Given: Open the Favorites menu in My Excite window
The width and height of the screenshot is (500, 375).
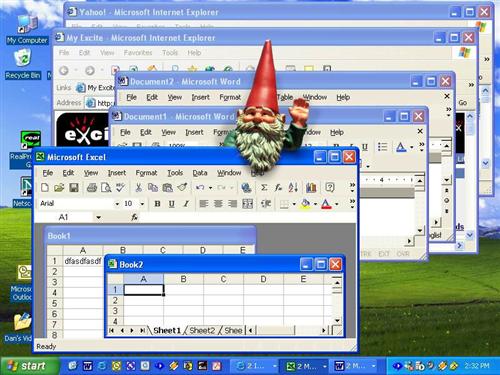Looking at the screenshot, I should click(138, 53).
